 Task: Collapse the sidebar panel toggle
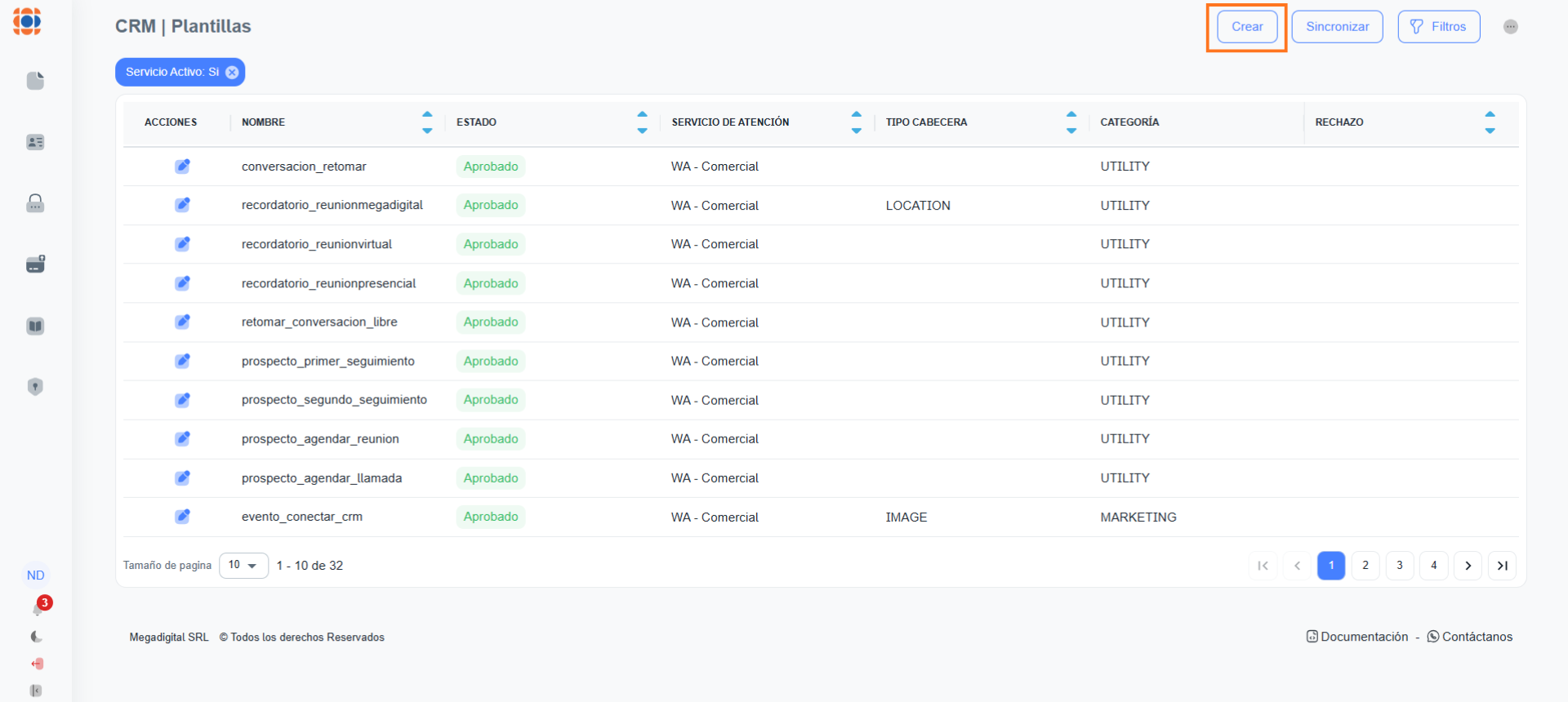pos(36,691)
